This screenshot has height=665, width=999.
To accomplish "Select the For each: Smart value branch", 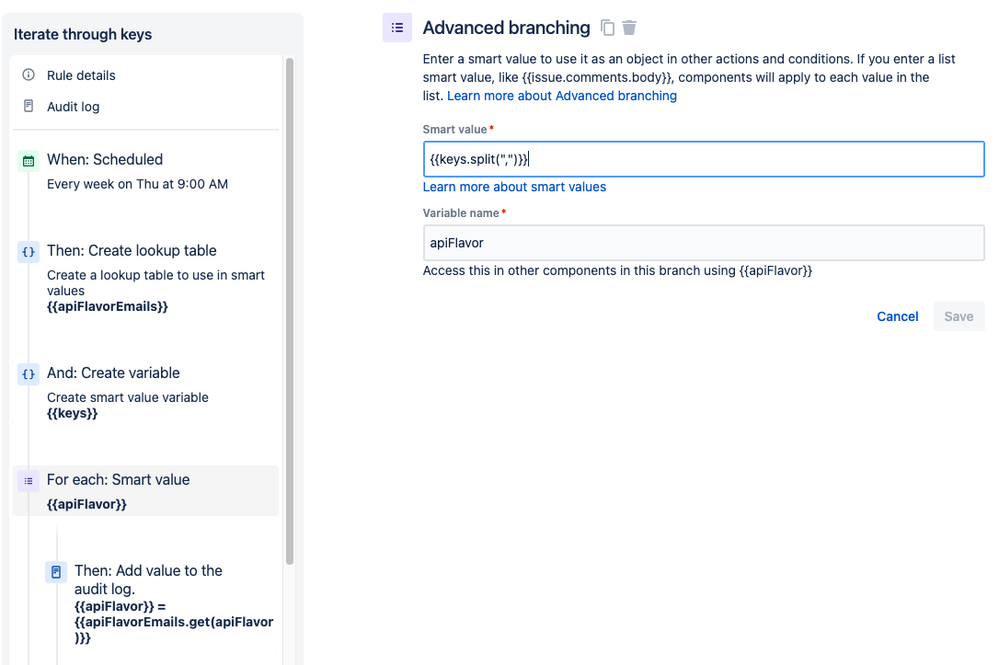I will click(145, 491).
